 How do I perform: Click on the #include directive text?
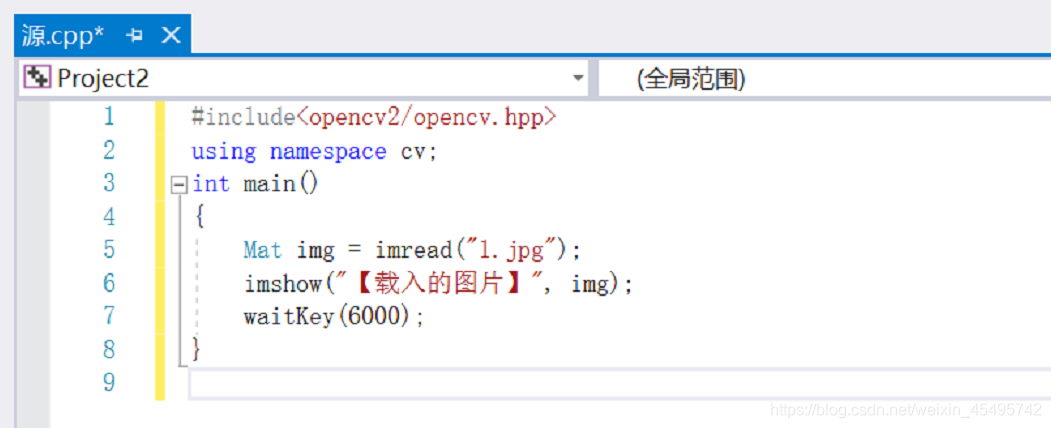[x=243, y=117]
